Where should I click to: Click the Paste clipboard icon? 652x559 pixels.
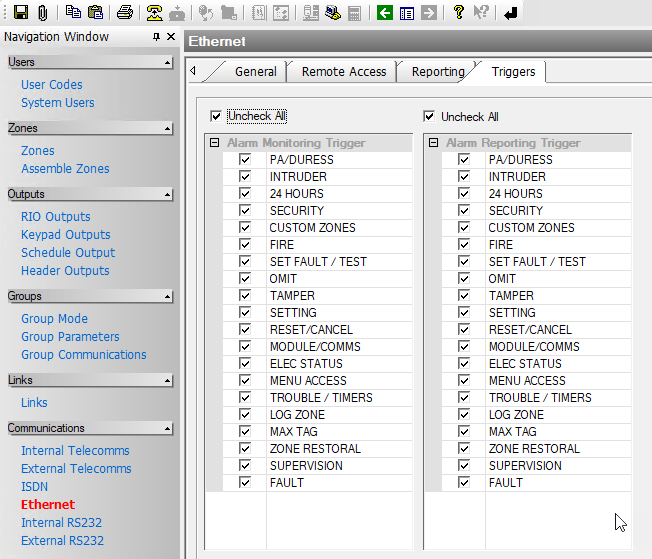[x=96, y=12]
